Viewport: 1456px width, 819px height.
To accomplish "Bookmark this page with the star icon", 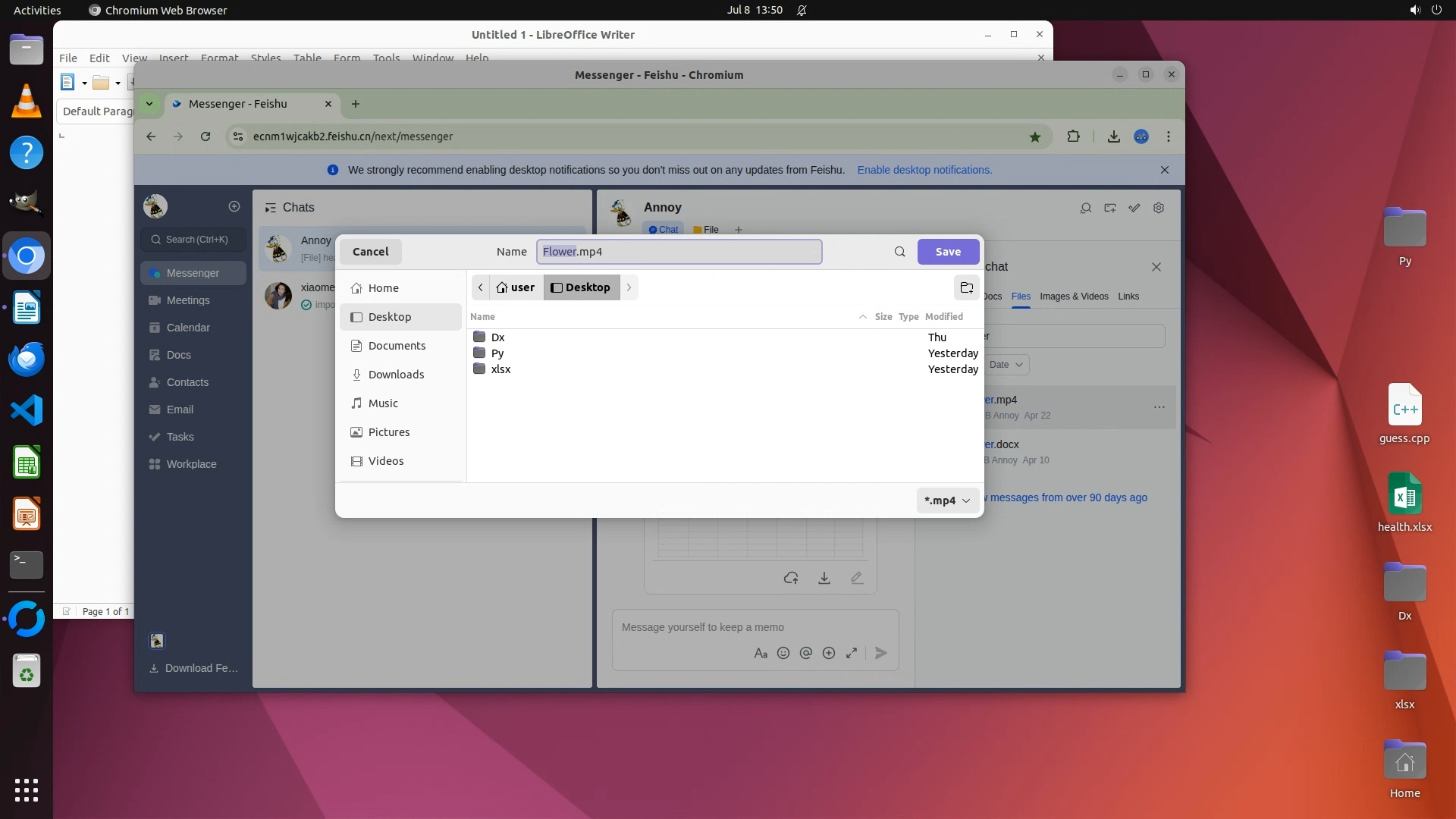I will [1035, 136].
